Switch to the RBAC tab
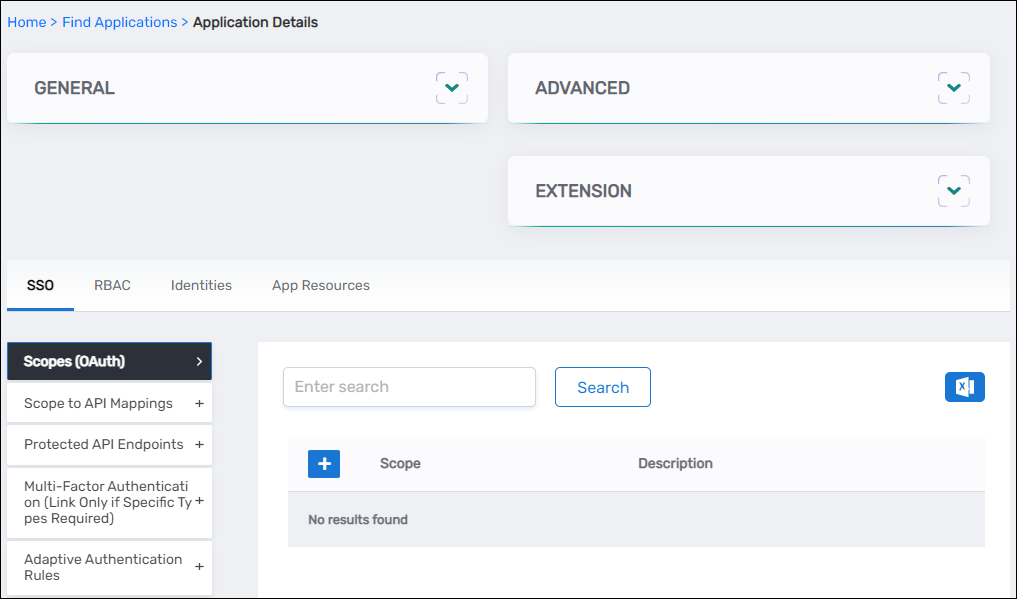 click(112, 285)
